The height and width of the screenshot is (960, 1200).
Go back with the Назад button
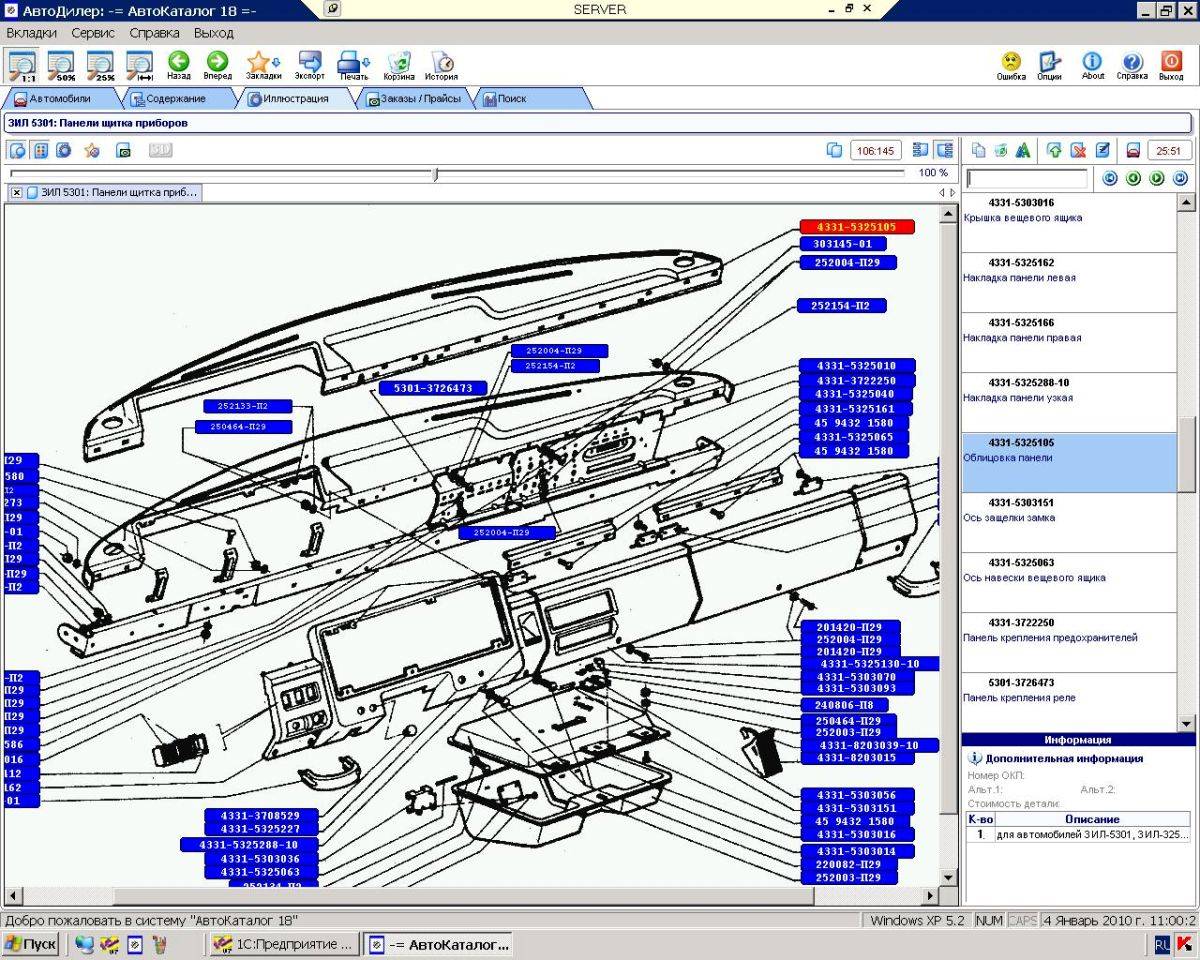click(x=179, y=65)
